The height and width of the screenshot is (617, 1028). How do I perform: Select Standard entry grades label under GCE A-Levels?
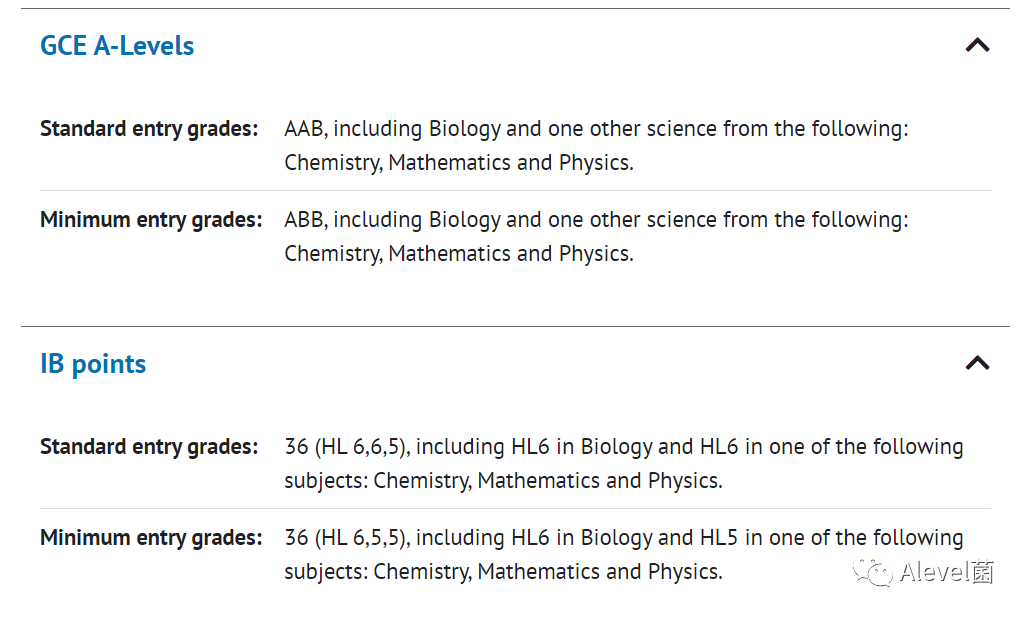point(149,129)
